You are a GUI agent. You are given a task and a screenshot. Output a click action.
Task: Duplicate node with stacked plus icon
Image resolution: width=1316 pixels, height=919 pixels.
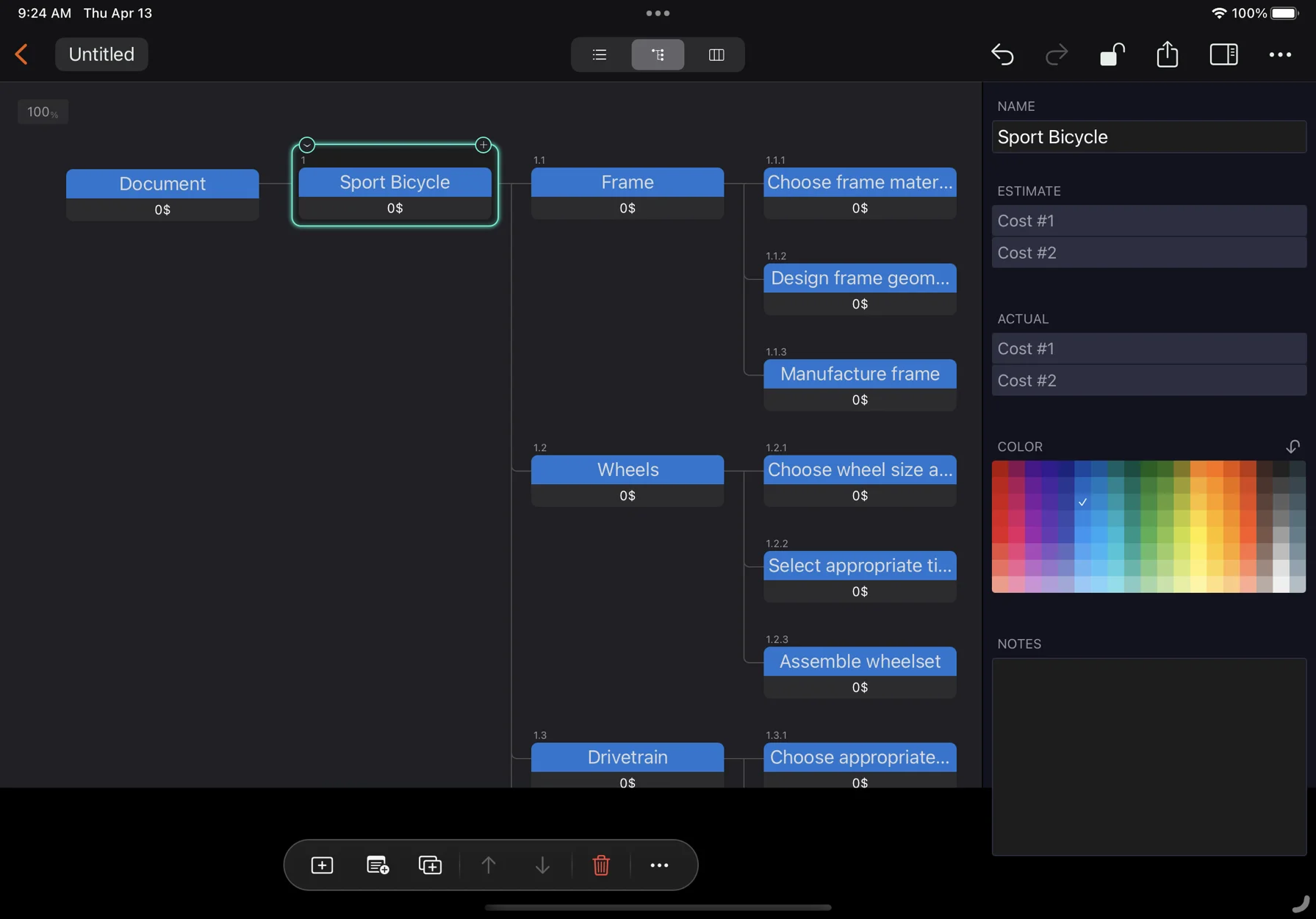click(x=430, y=865)
